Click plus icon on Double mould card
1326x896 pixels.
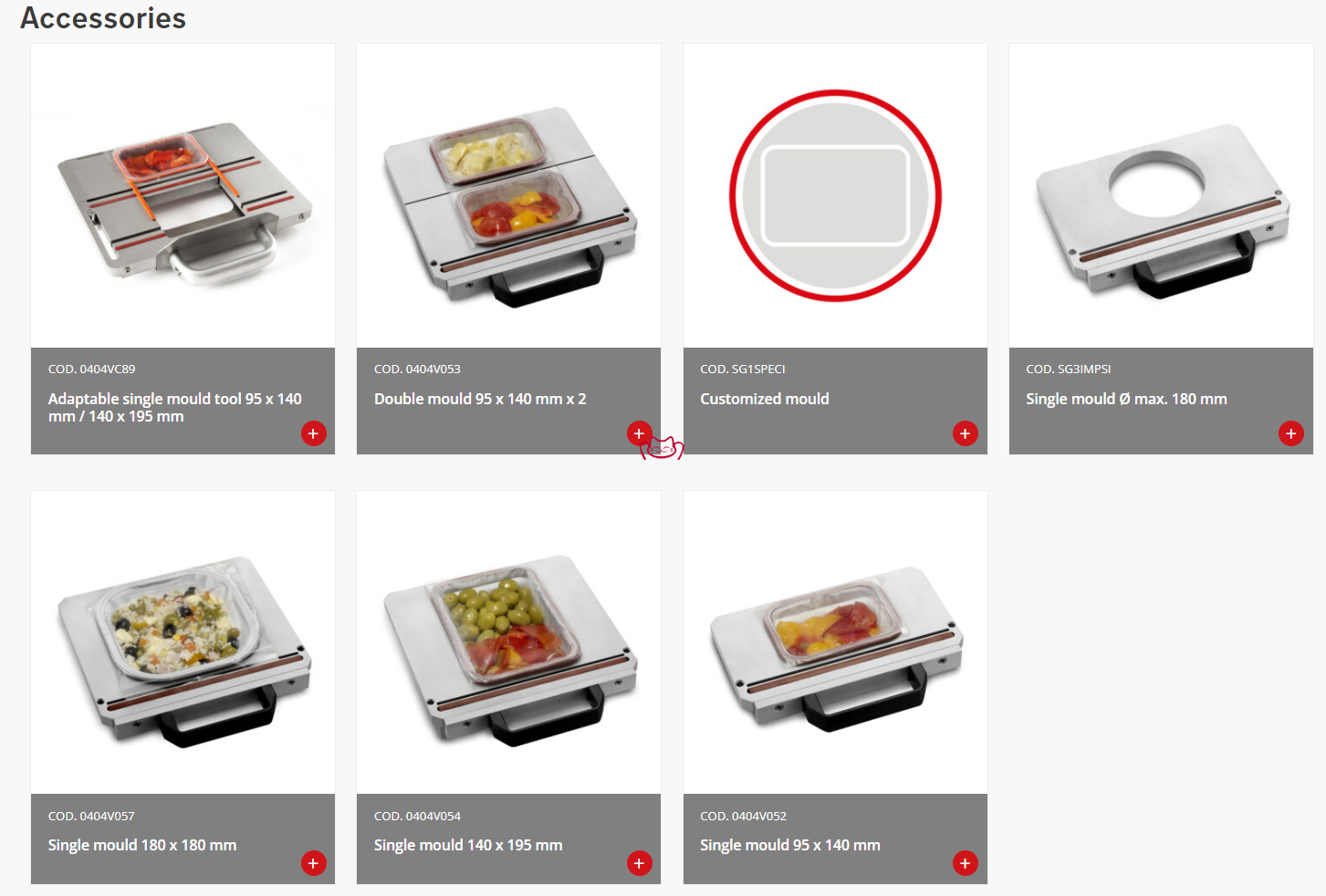(x=639, y=433)
